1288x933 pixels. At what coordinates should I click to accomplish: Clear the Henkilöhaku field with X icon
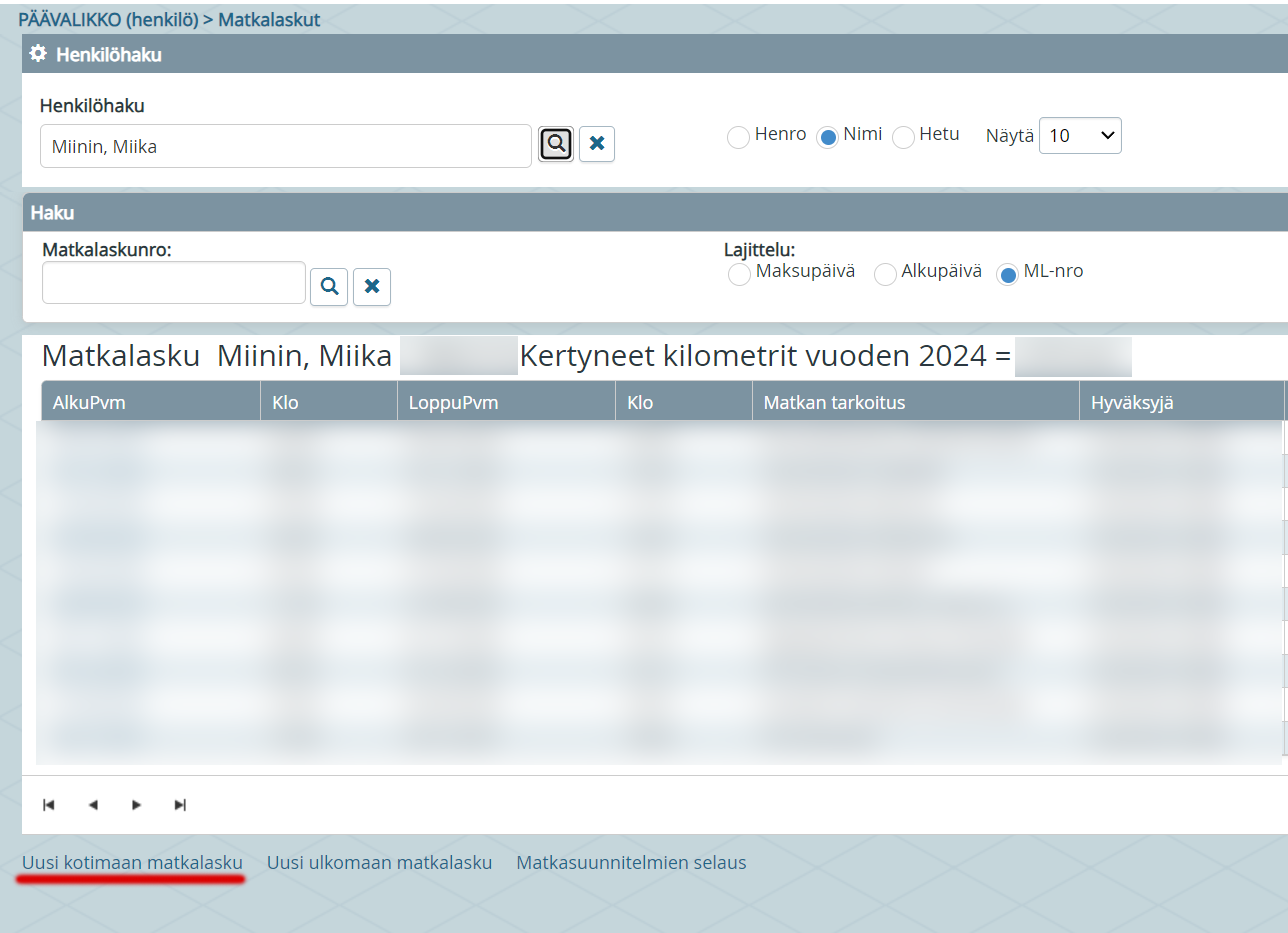coord(597,144)
